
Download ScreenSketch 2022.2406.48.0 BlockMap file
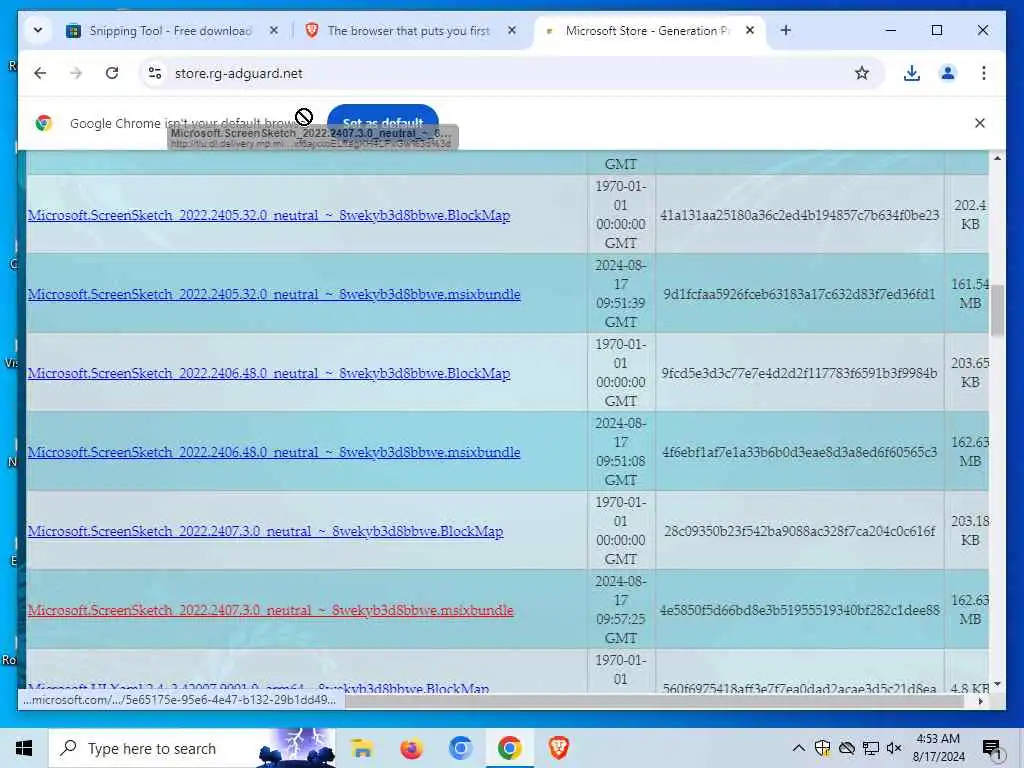(269, 373)
